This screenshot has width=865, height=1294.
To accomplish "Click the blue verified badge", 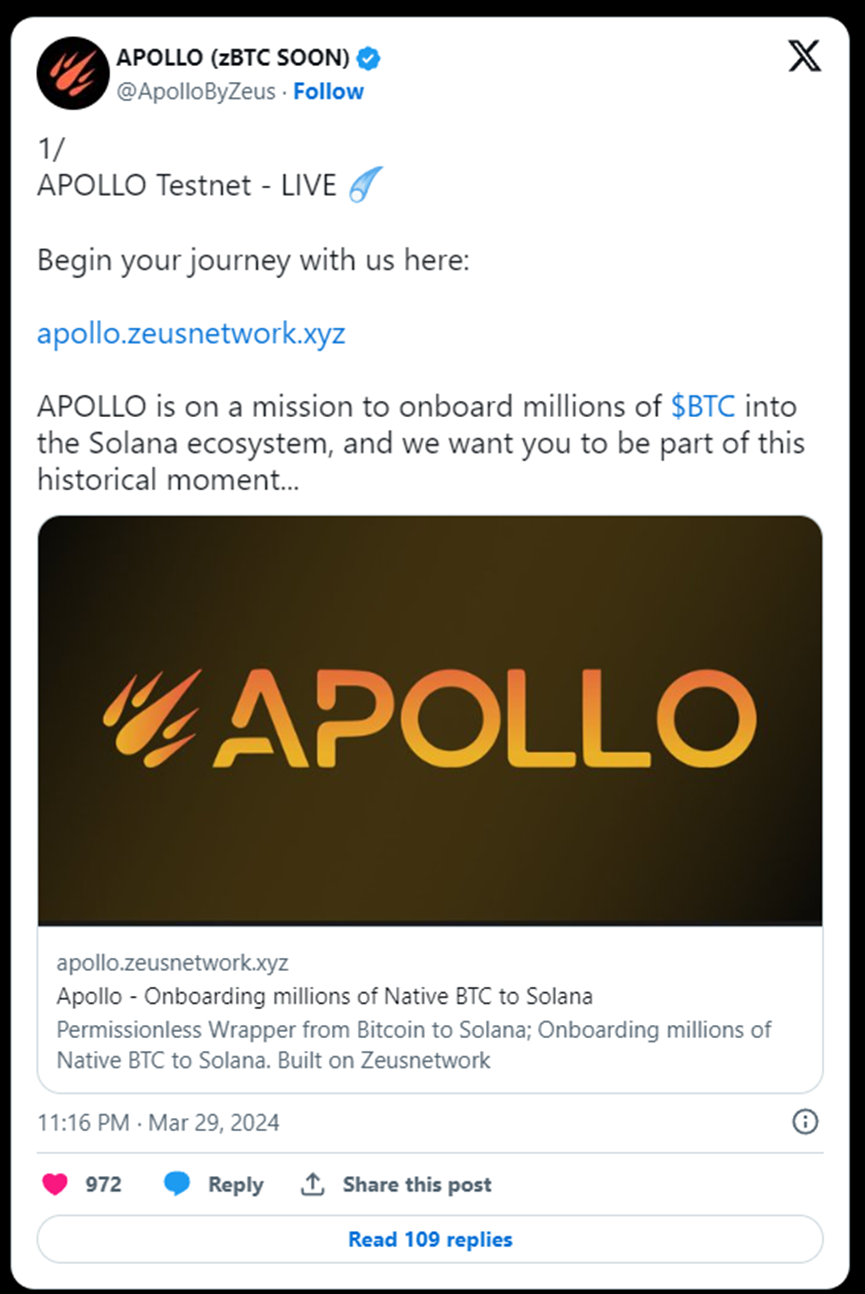I will pos(369,58).
